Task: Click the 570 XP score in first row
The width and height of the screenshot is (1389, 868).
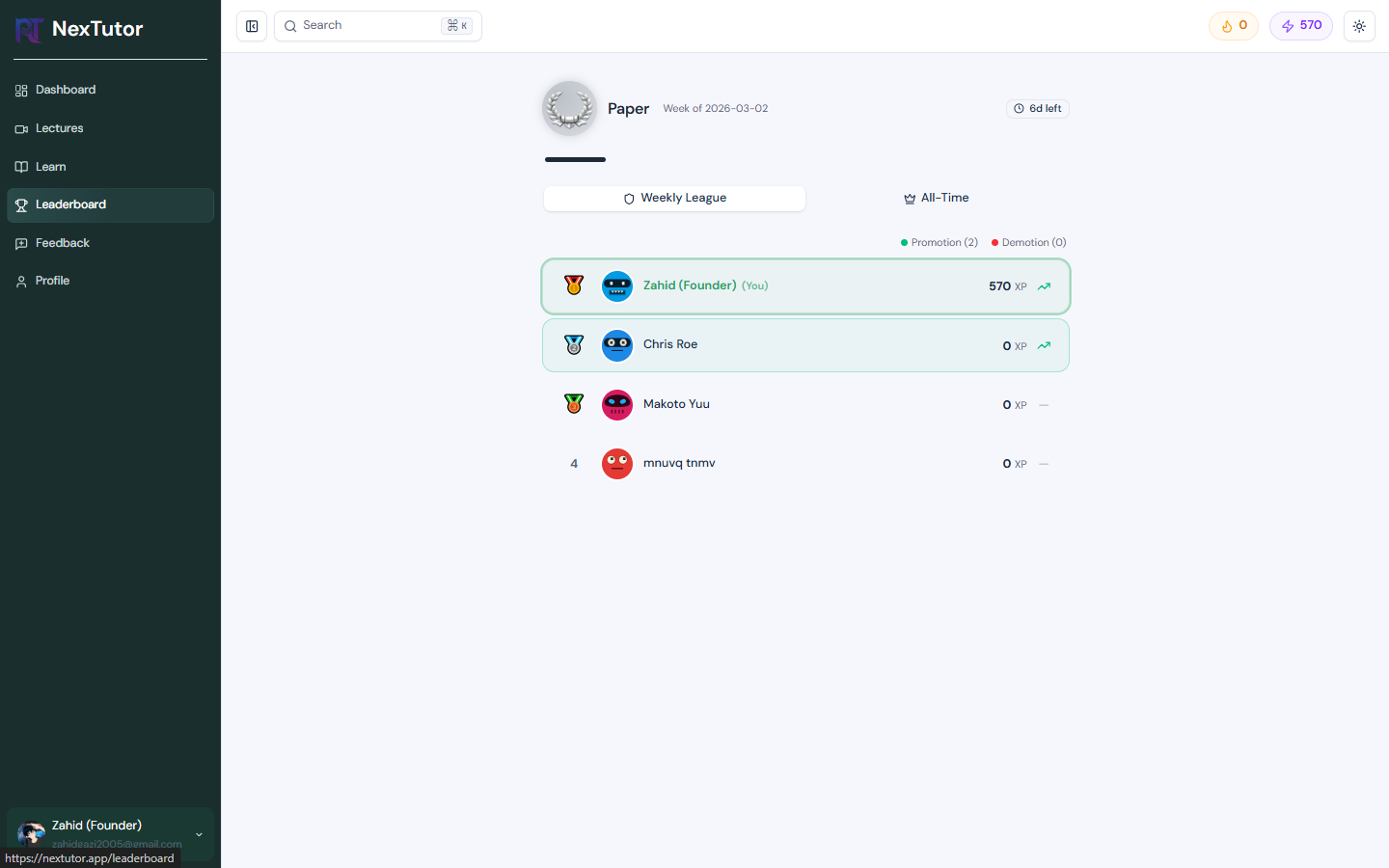Action: click(x=1008, y=286)
